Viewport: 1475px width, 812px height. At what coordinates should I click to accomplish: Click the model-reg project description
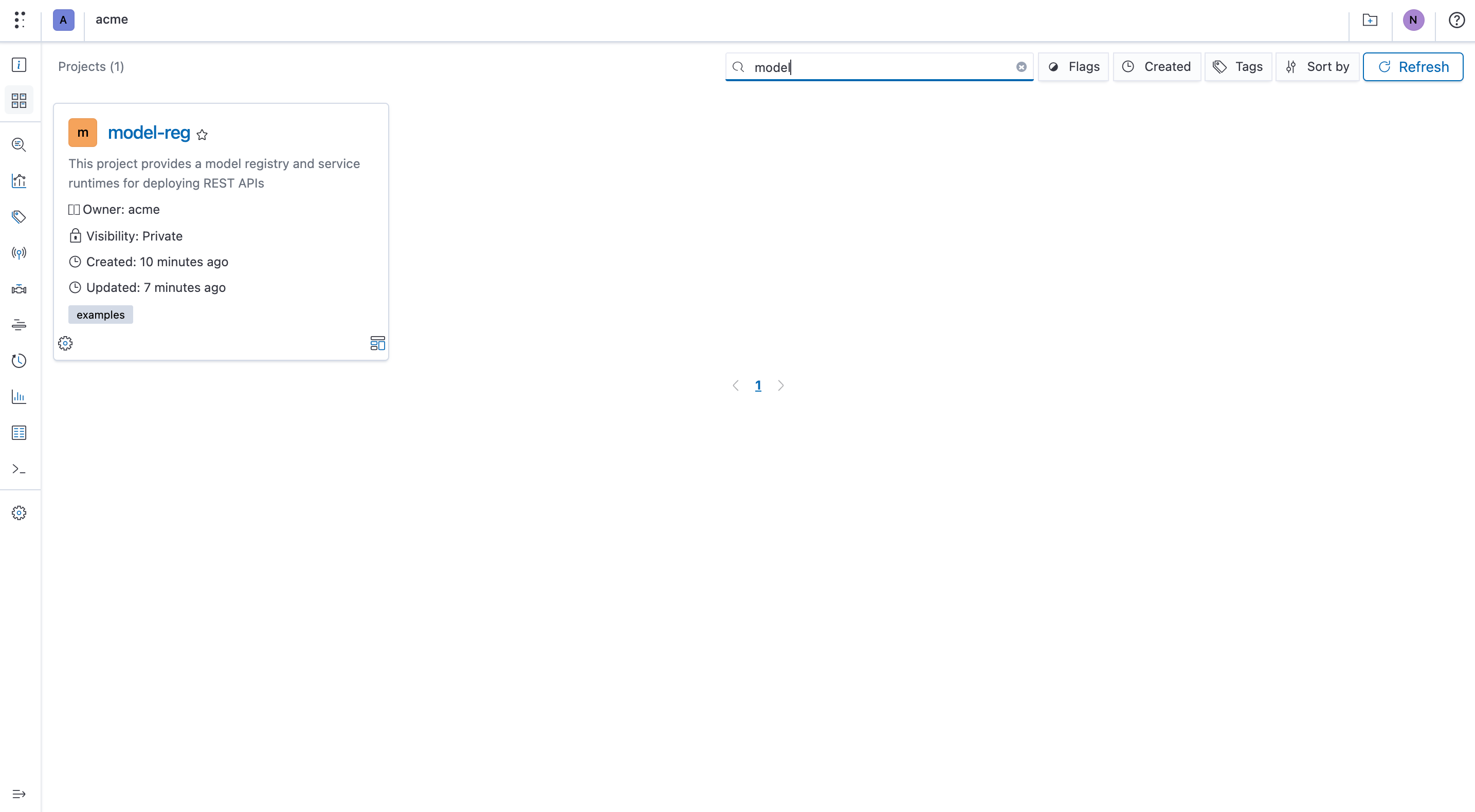tap(214, 173)
